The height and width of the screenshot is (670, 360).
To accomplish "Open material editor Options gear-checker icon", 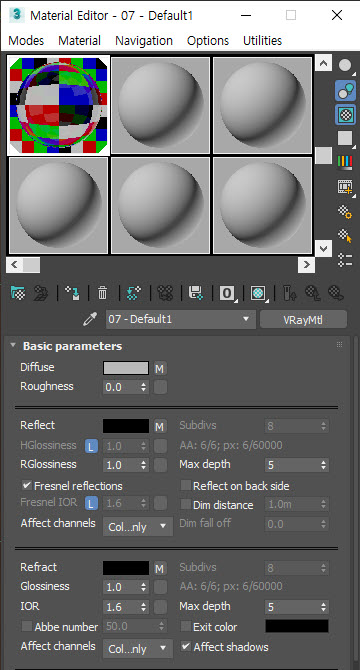I will click(345, 212).
